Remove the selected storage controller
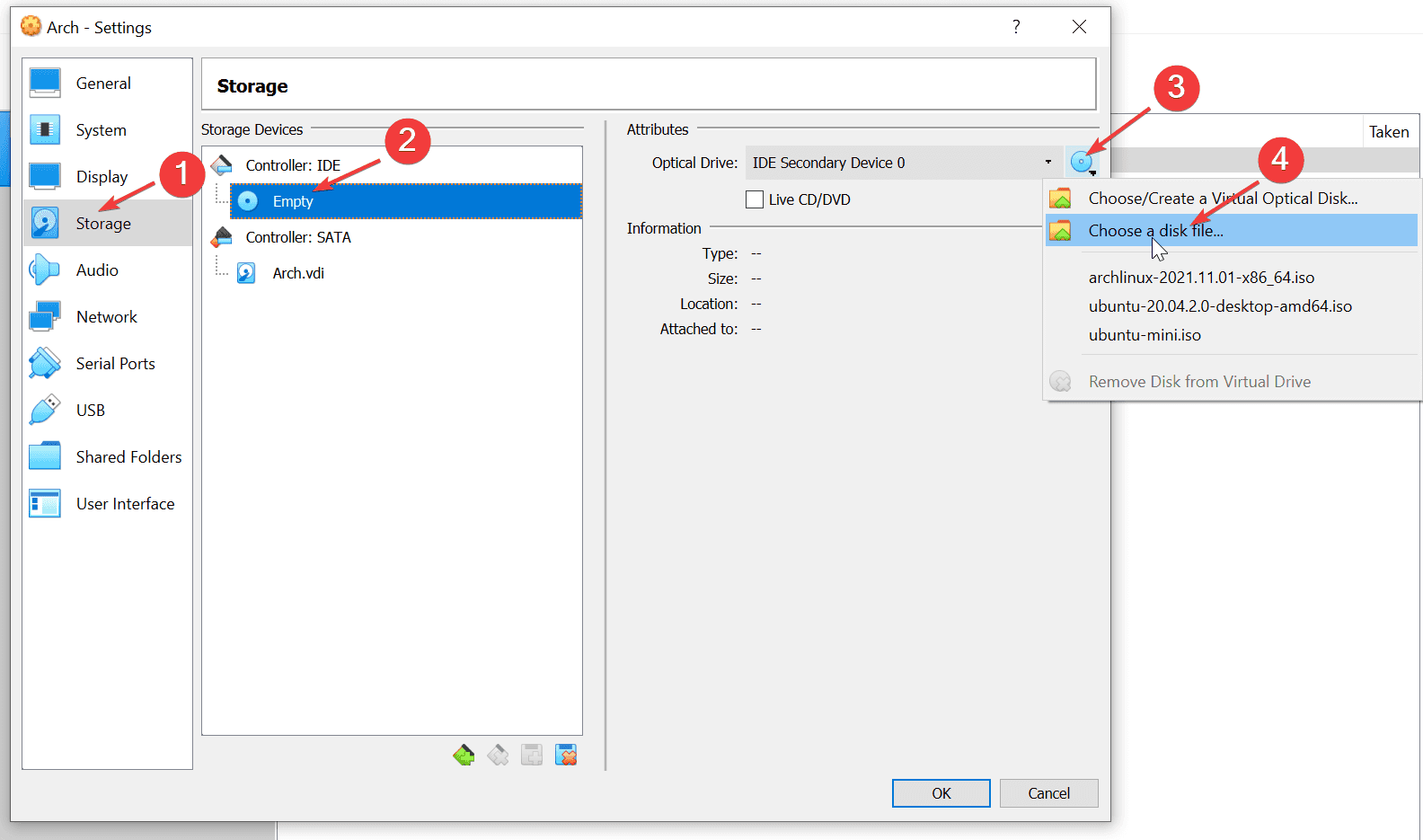The width and height of the screenshot is (1423, 840). (x=498, y=756)
